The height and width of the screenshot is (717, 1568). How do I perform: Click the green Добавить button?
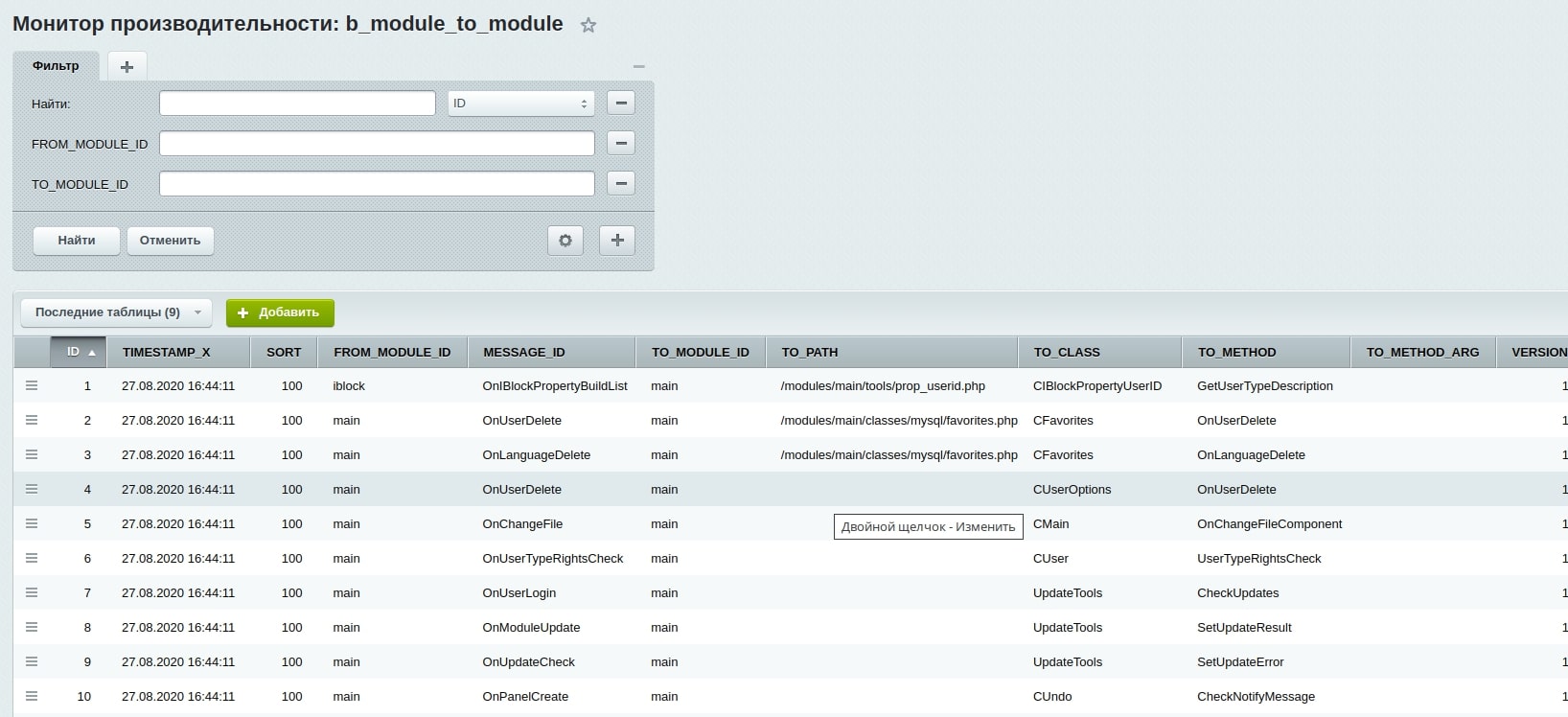pyautogui.click(x=280, y=312)
